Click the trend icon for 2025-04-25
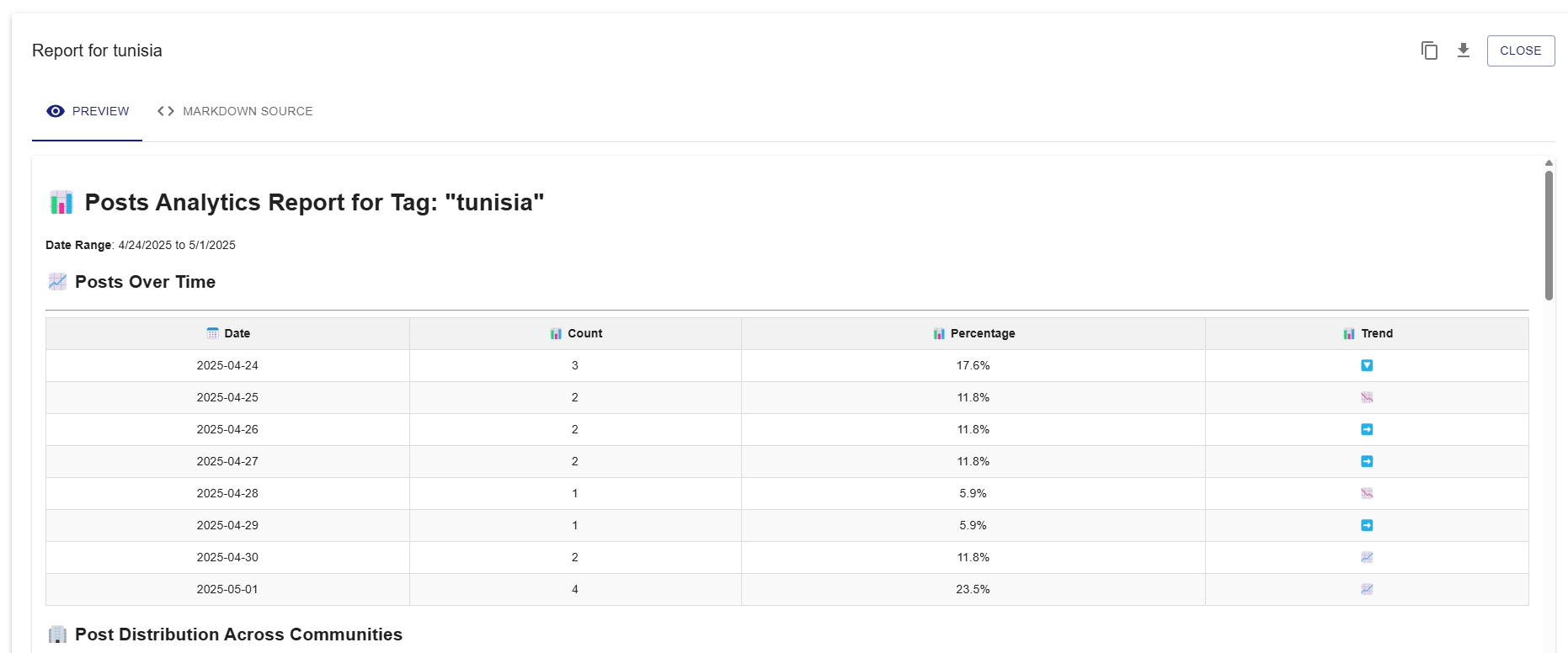The width and height of the screenshot is (1568, 653). pos(1367,397)
